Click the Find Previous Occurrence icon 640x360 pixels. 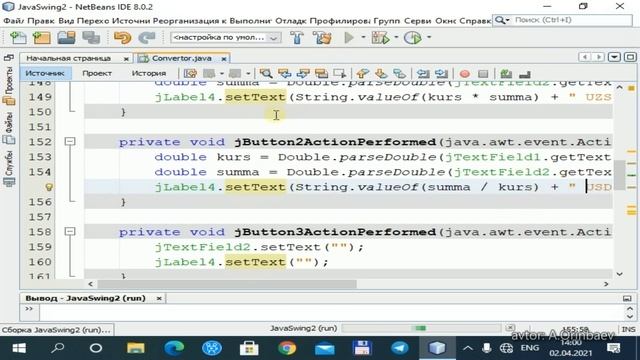point(284,73)
